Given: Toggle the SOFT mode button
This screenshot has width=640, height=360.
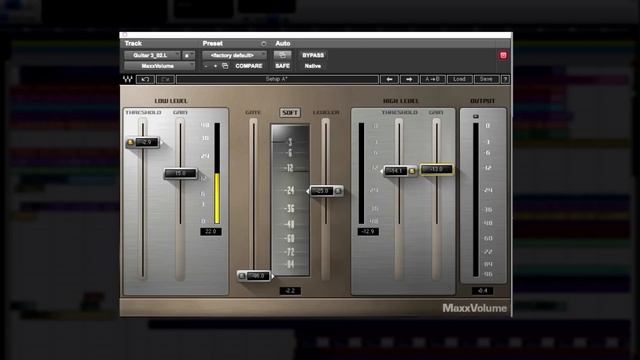Looking at the screenshot, I should pos(290,113).
